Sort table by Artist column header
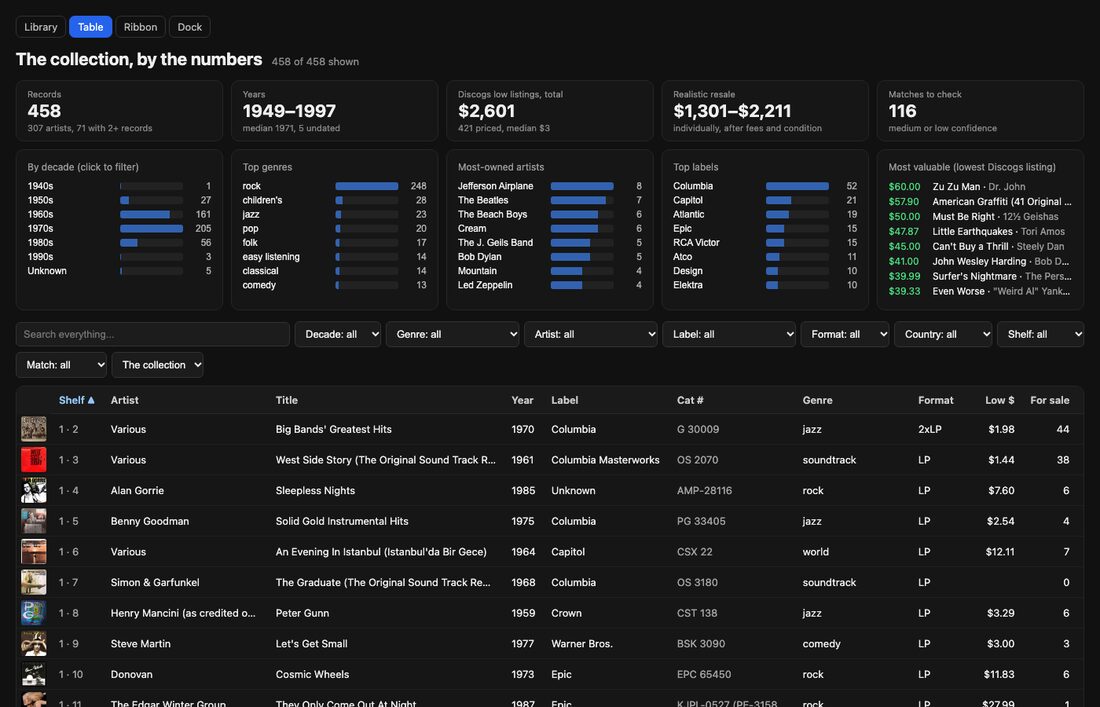Viewport: 1100px width, 707px height. click(124, 400)
